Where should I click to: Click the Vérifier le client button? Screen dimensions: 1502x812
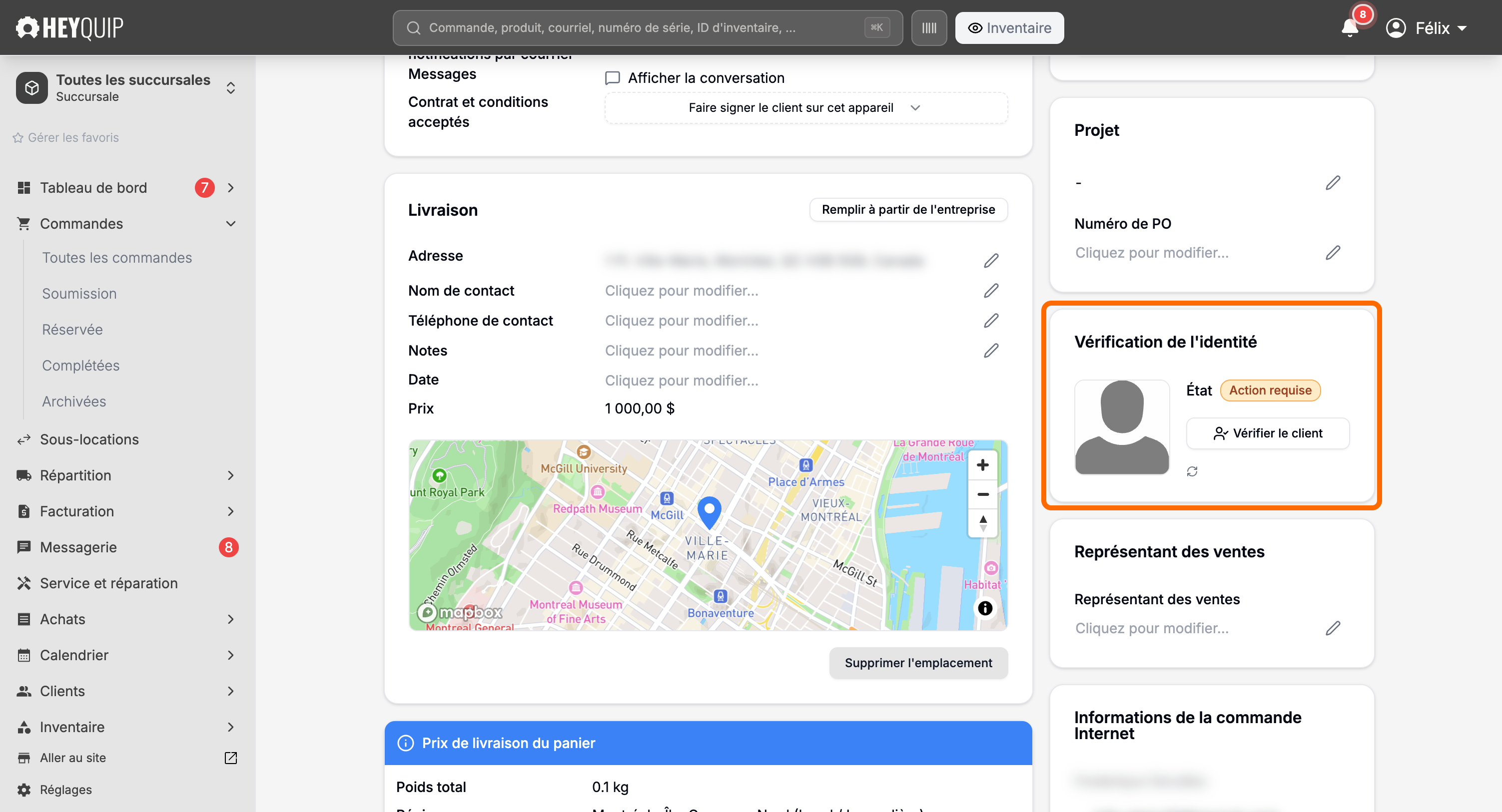1268,433
